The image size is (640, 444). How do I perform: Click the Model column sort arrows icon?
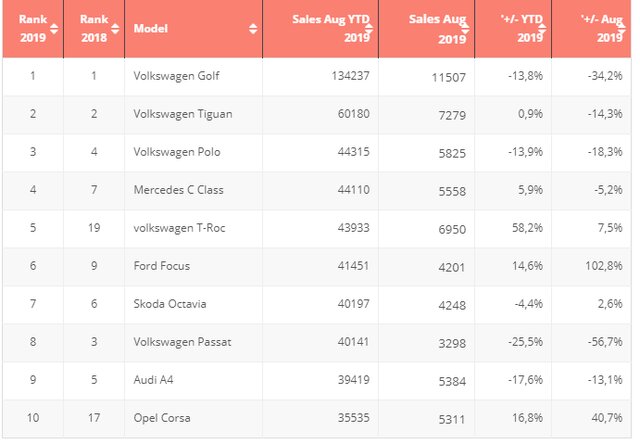(x=253, y=28)
